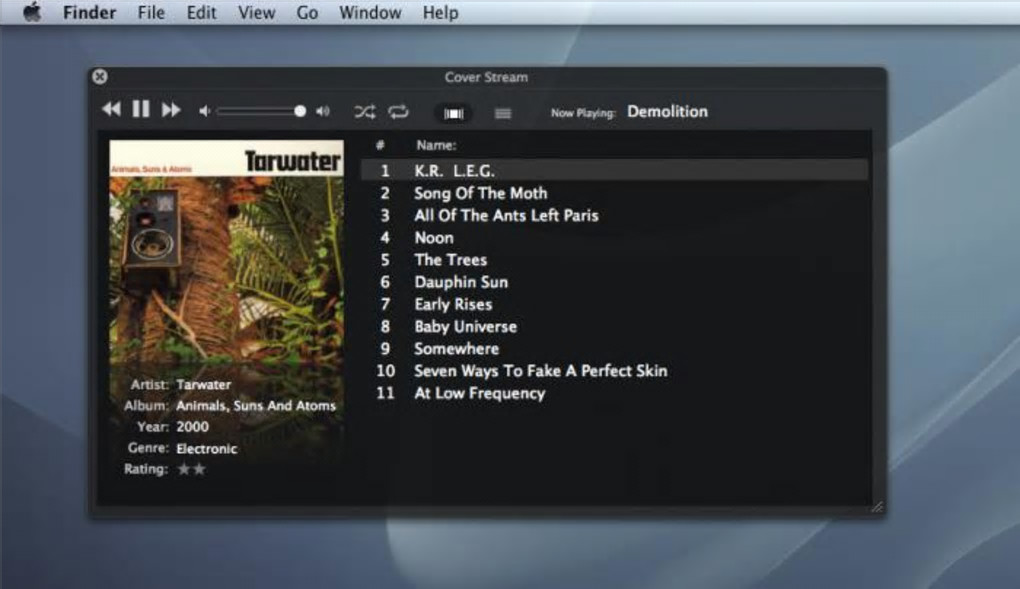1020x589 pixels.
Task: Adjust the volume slider knob
Action: pos(300,111)
